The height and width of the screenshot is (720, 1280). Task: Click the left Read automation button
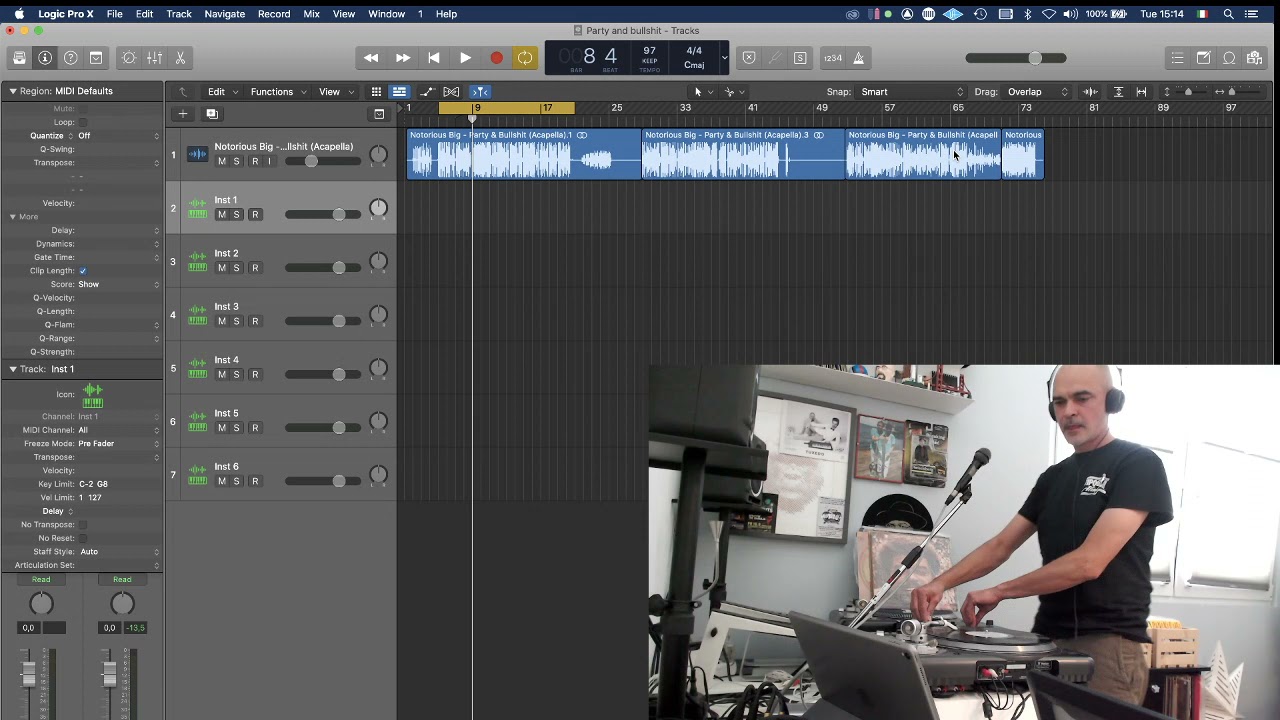(41, 579)
